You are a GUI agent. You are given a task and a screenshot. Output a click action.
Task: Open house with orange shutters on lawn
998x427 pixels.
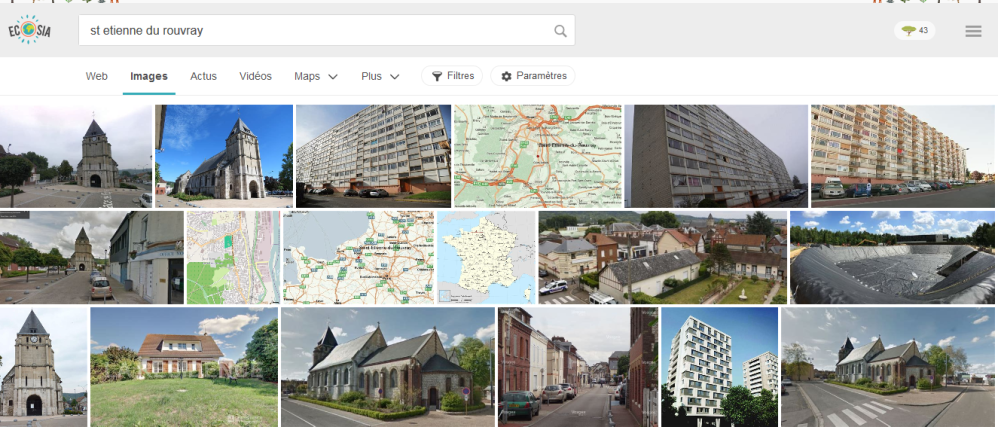click(184, 367)
